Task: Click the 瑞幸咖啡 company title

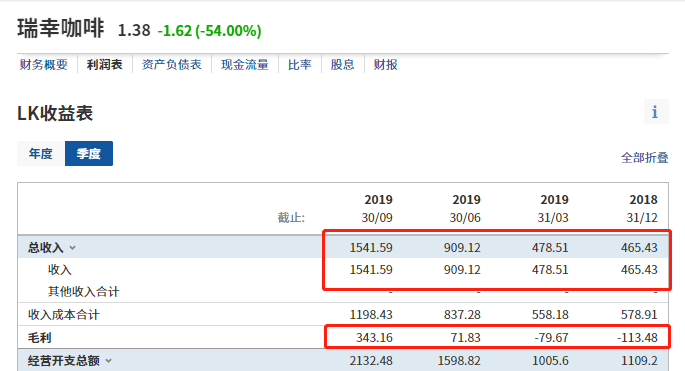Action: tap(61, 28)
